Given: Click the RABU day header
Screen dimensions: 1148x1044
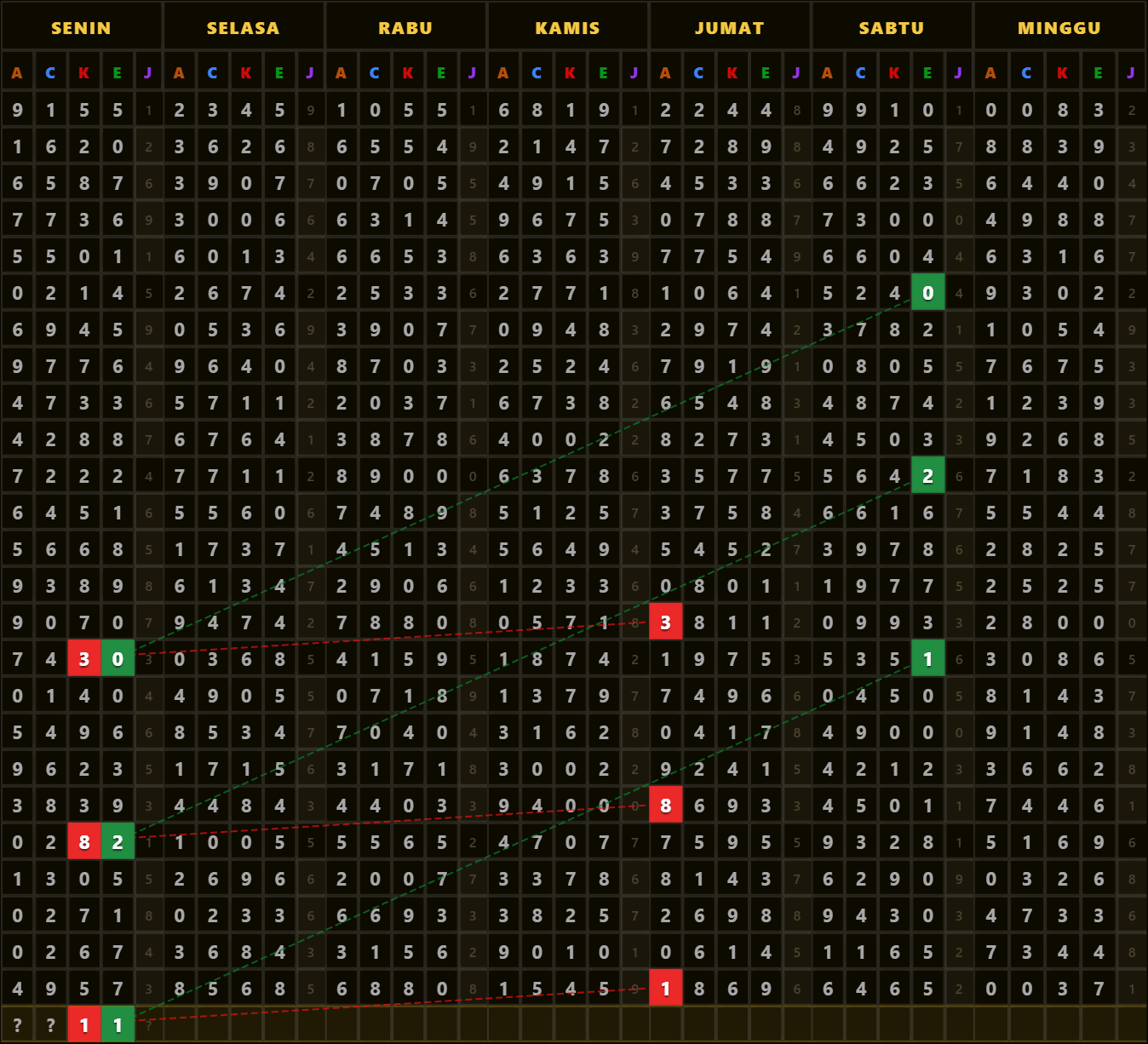Looking at the screenshot, I should 405,27.
